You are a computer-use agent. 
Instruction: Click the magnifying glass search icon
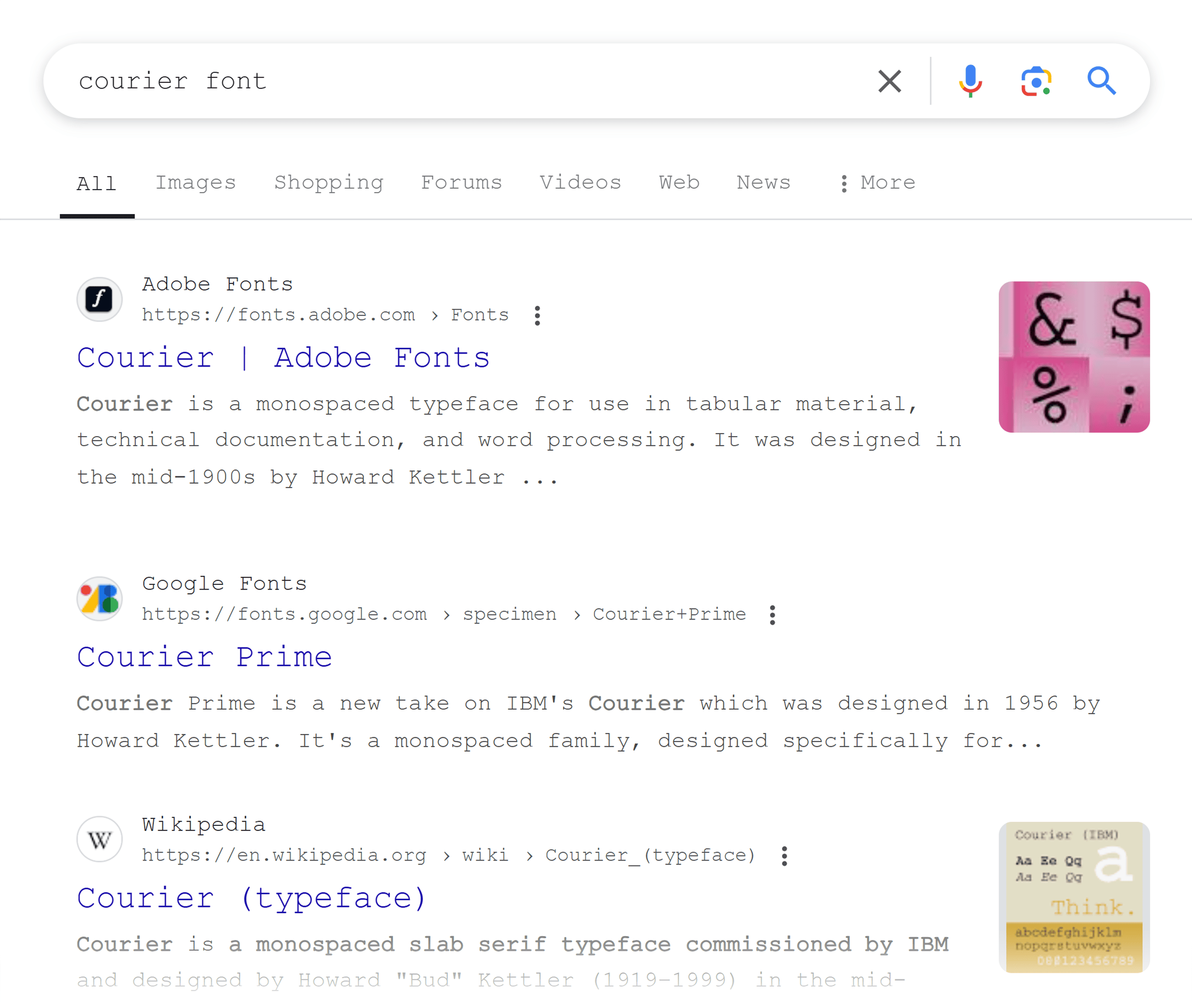click(x=1101, y=80)
